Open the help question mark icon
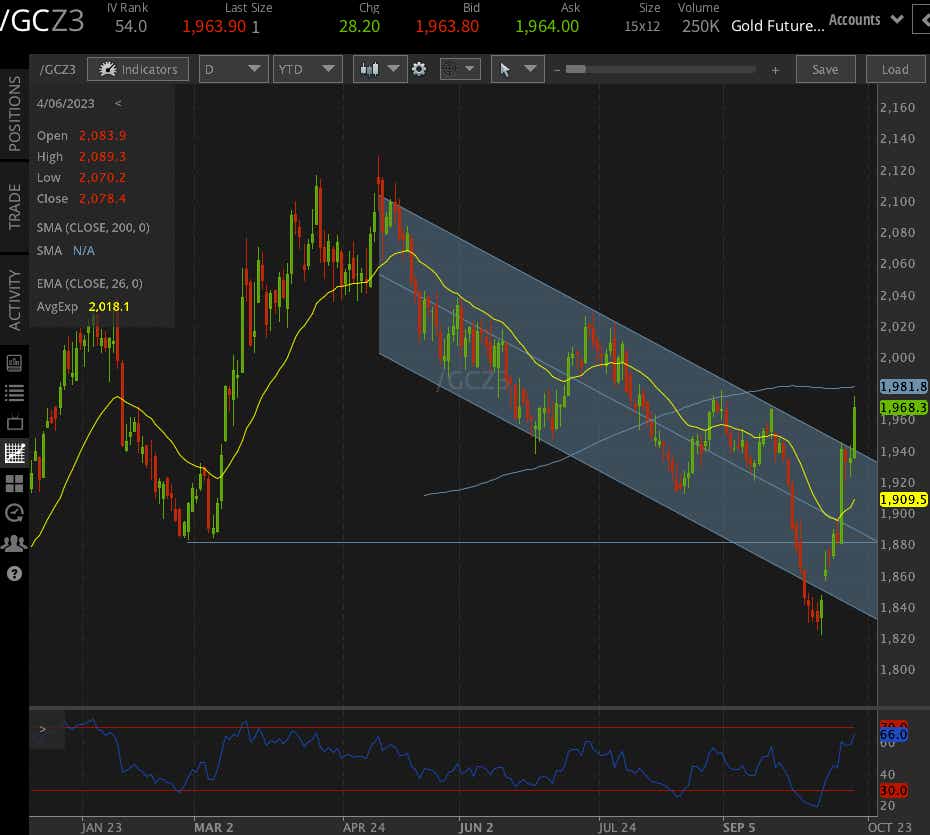Viewport: 930px width, 835px height. [x=14, y=573]
